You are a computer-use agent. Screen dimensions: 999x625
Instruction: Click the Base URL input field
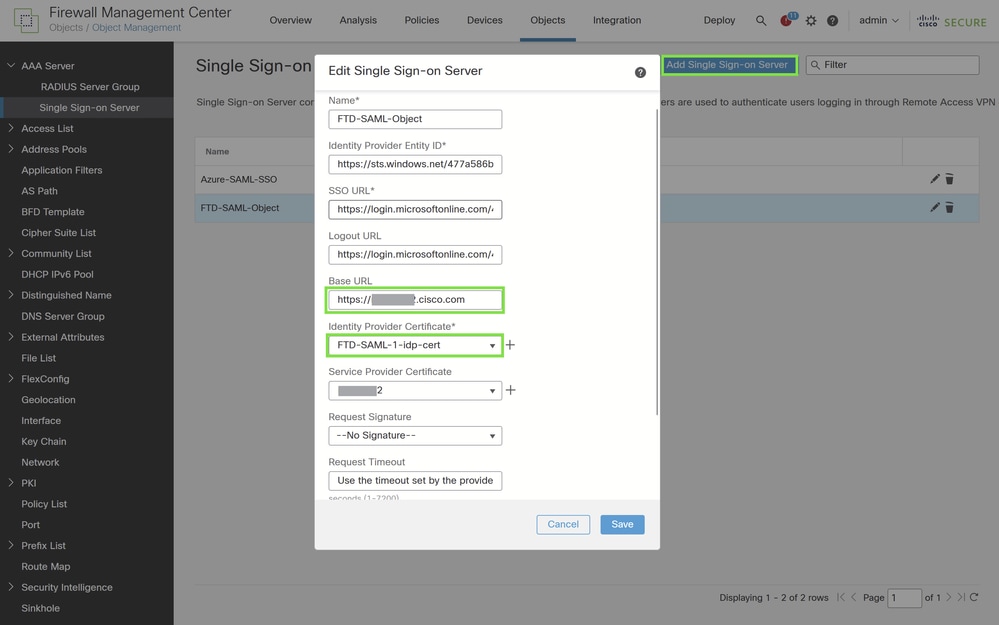click(415, 299)
